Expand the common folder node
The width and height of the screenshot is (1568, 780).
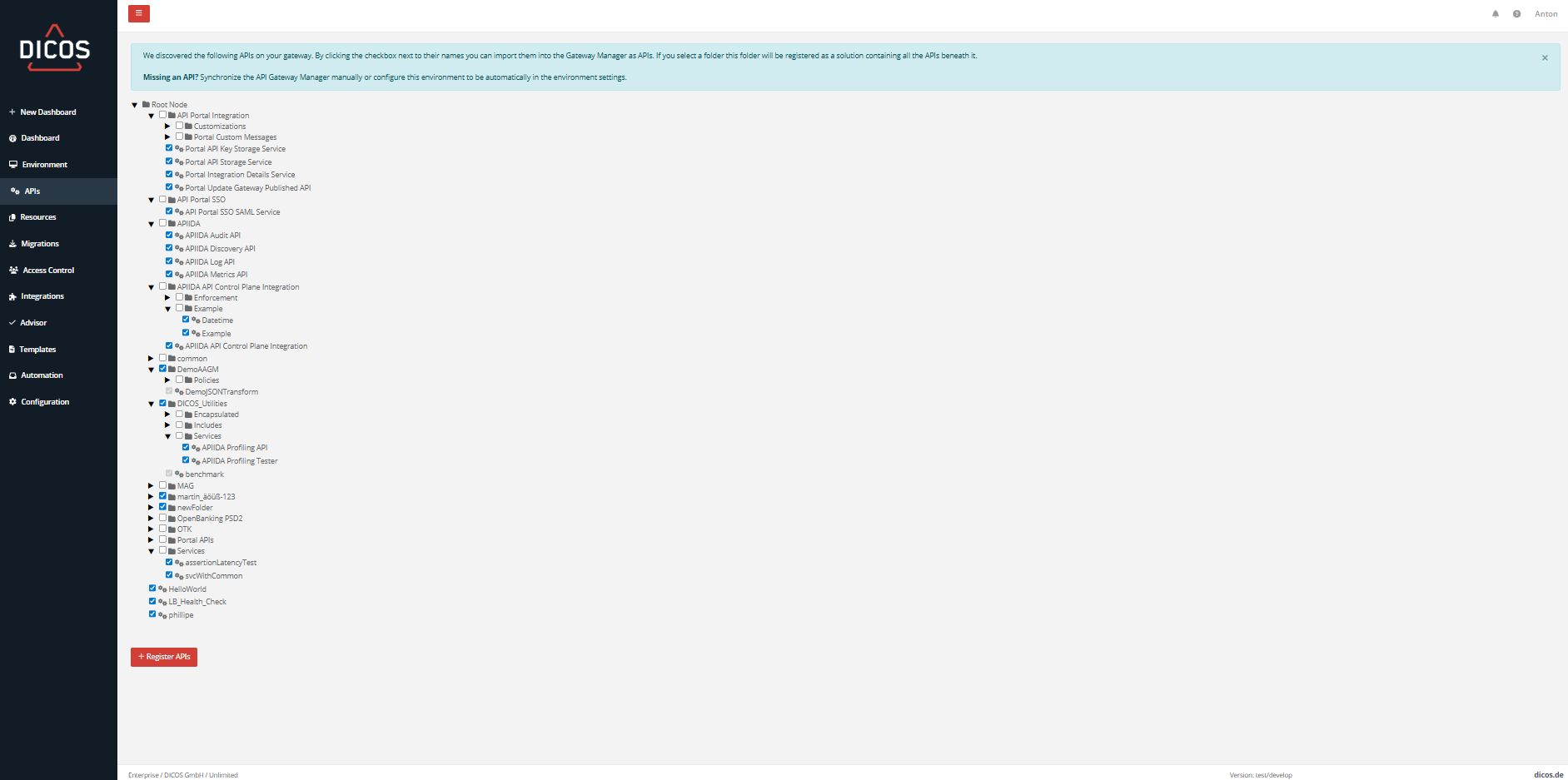click(x=151, y=359)
